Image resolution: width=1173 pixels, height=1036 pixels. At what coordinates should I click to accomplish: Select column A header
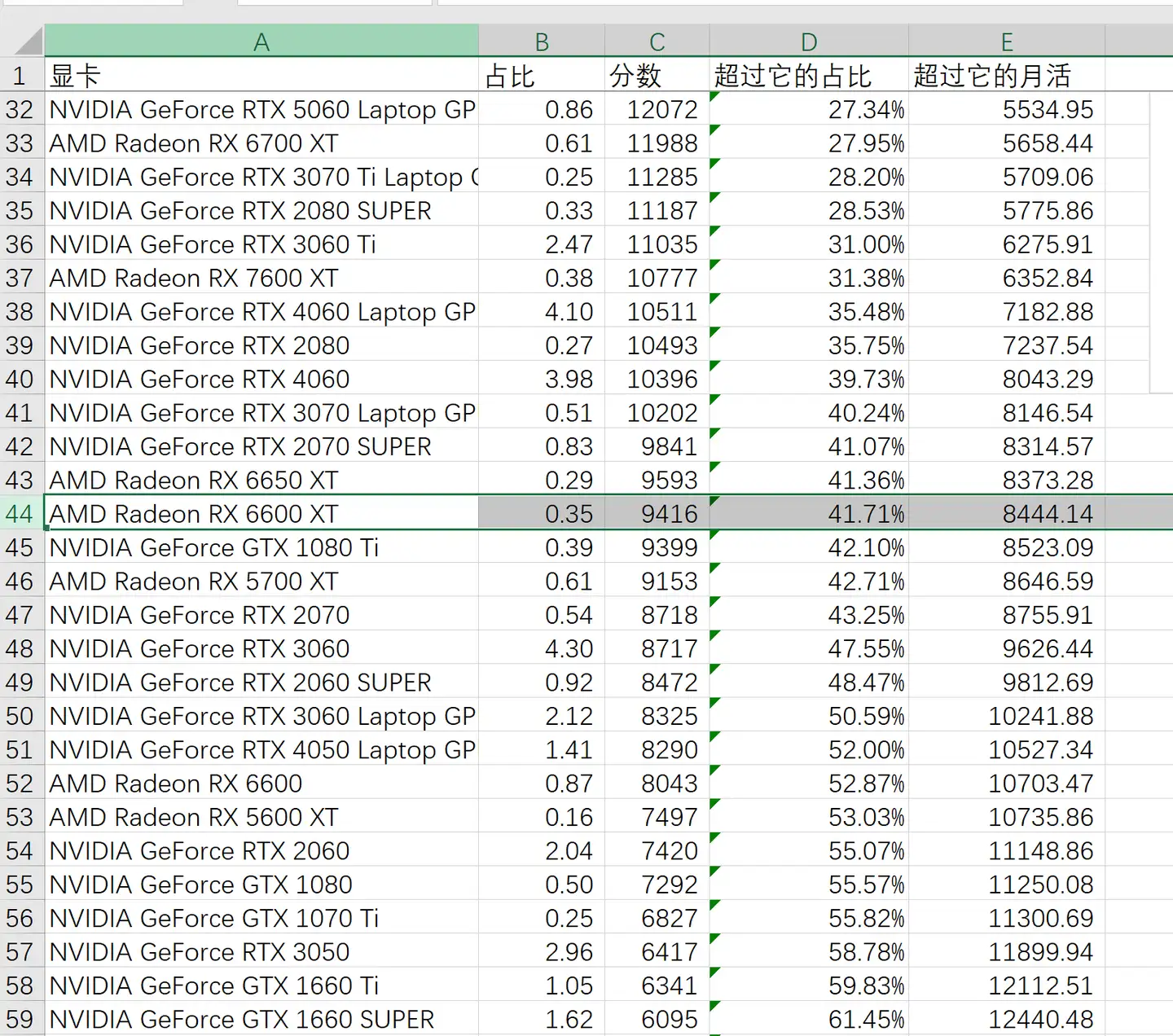(x=261, y=41)
